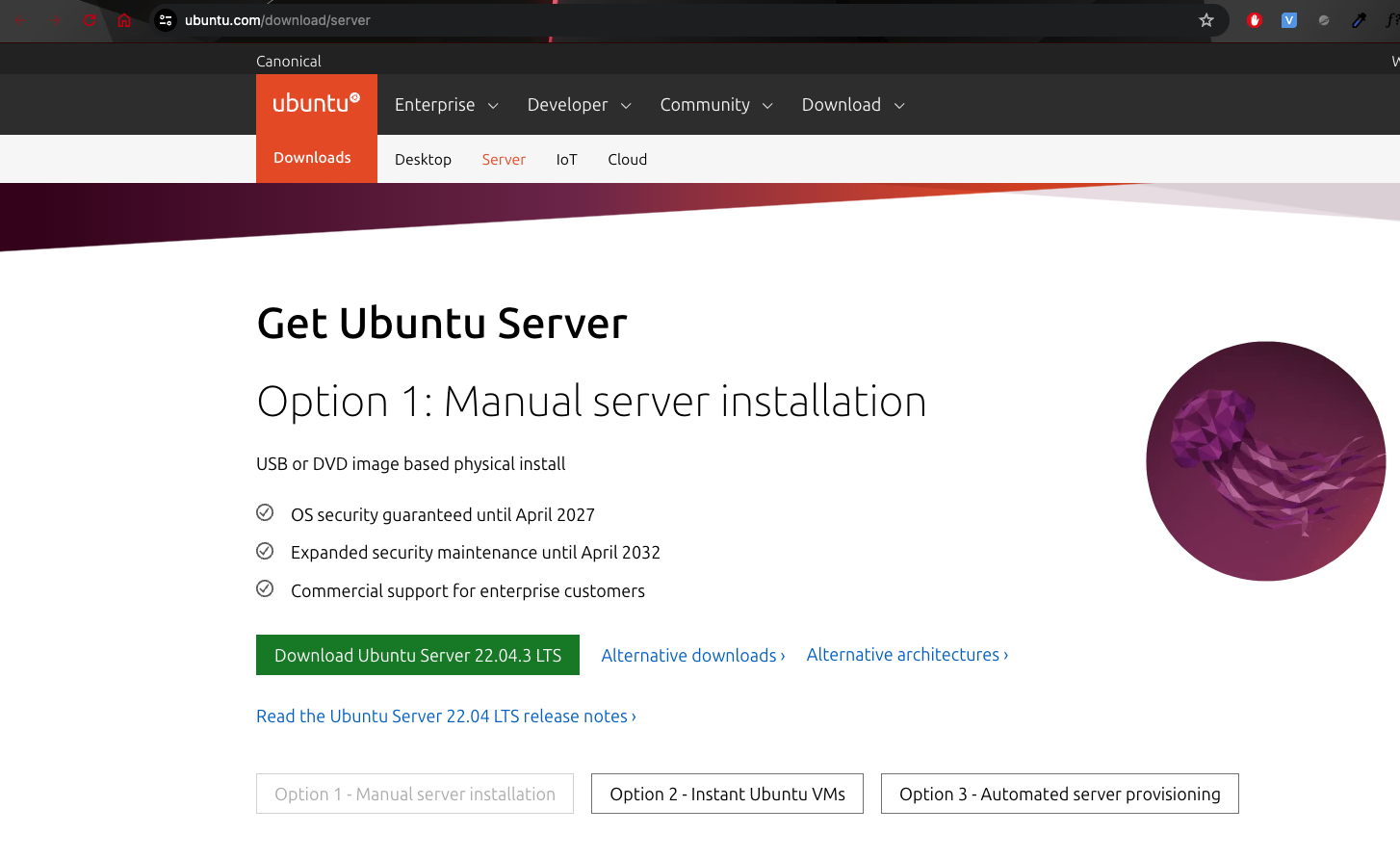Expand the Enterprise menu
This screenshot has width=1400, height=860.
(447, 105)
